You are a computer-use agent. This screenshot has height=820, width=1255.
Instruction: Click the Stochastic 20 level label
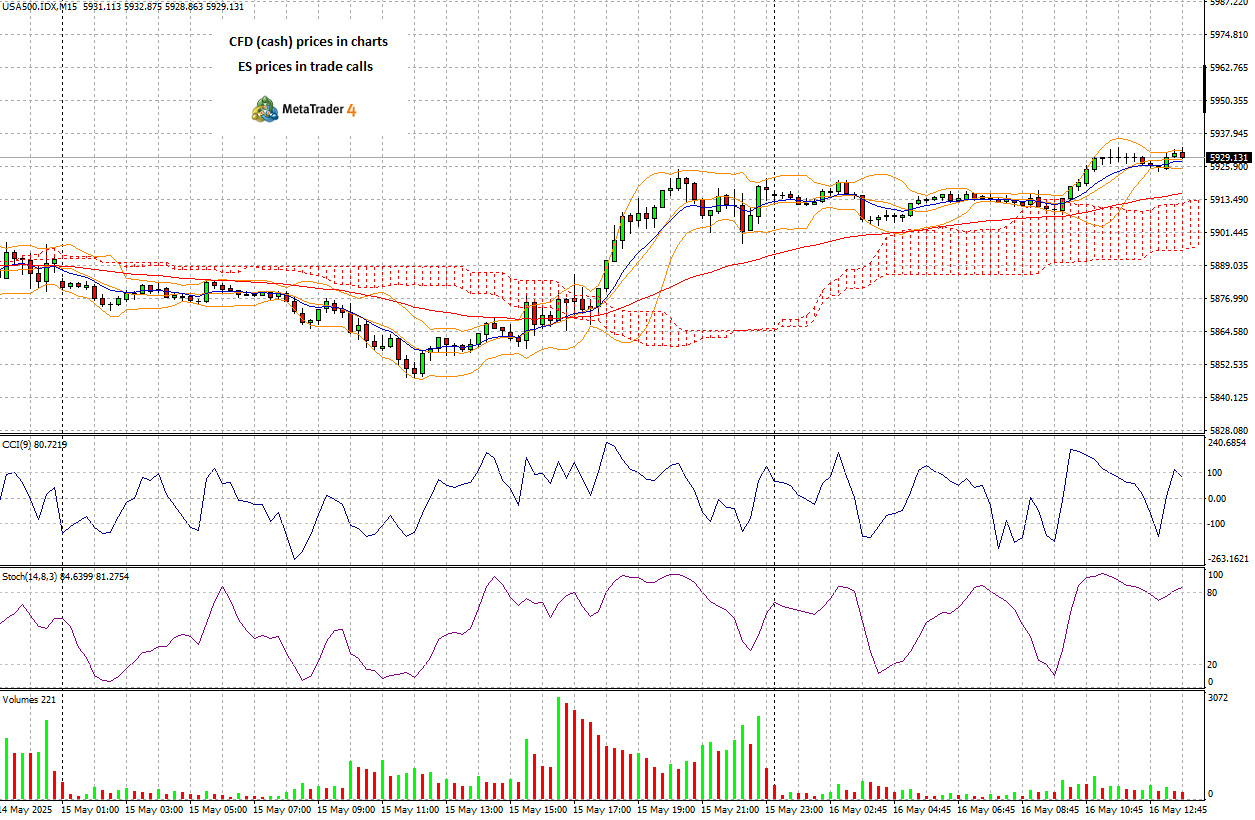[x=1212, y=665]
